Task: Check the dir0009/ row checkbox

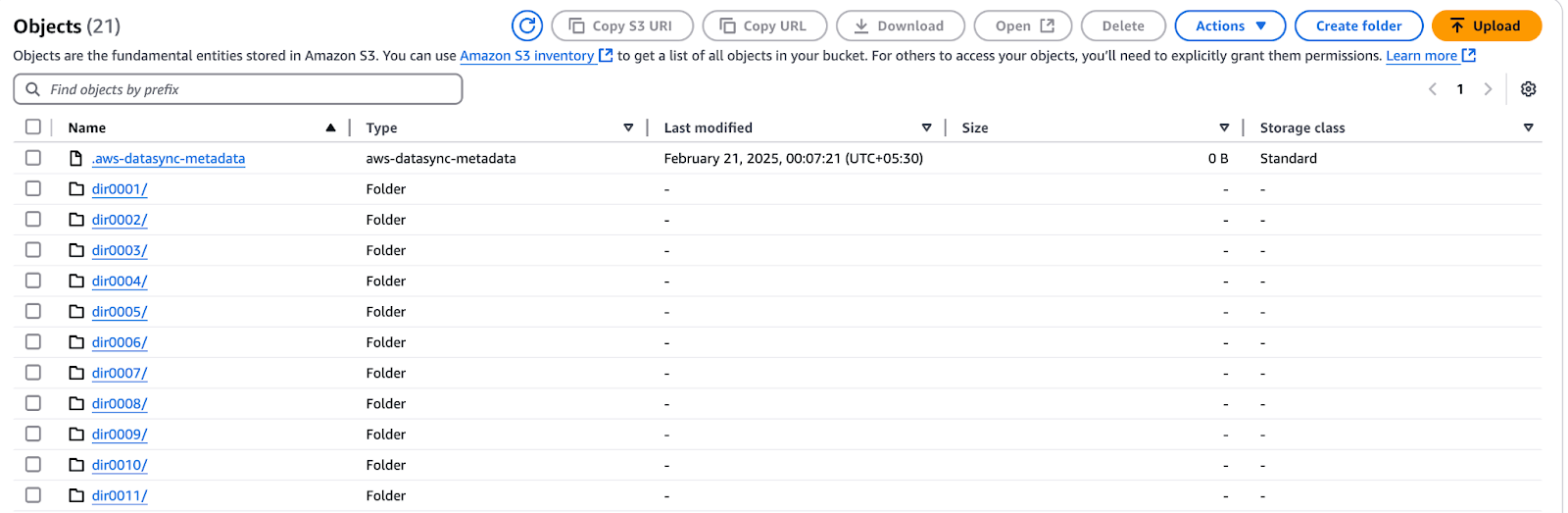Action: tap(33, 433)
